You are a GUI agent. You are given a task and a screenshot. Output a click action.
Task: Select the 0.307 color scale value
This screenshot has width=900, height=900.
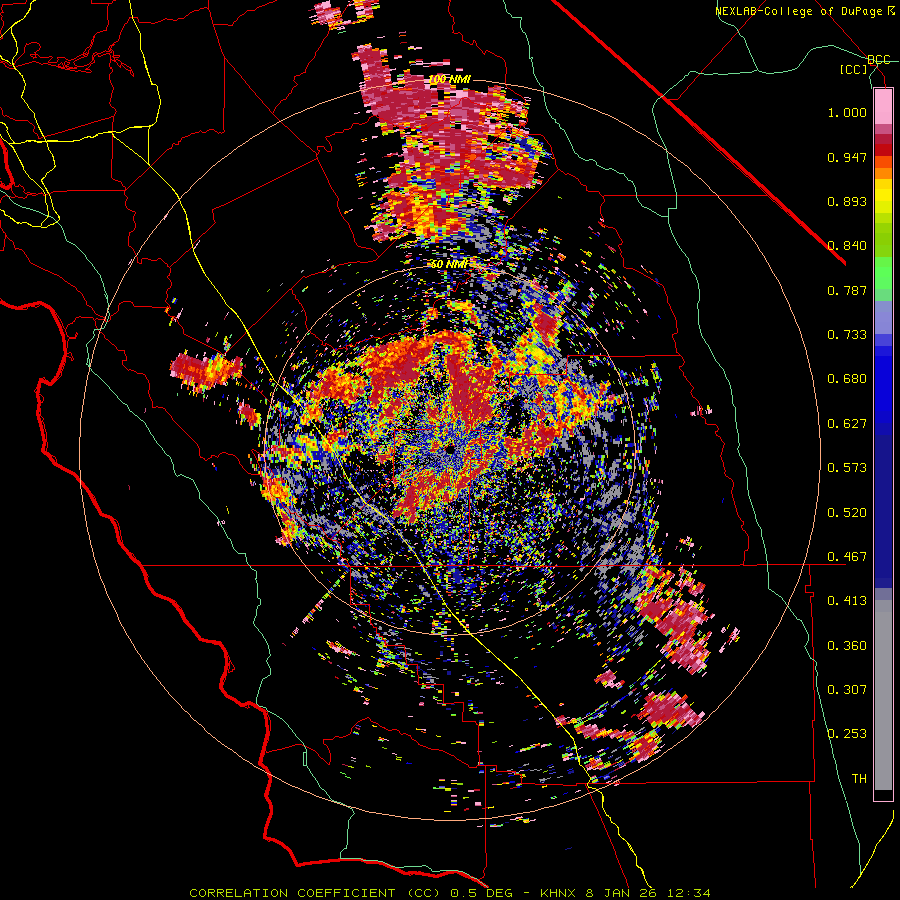click(847, 690)
